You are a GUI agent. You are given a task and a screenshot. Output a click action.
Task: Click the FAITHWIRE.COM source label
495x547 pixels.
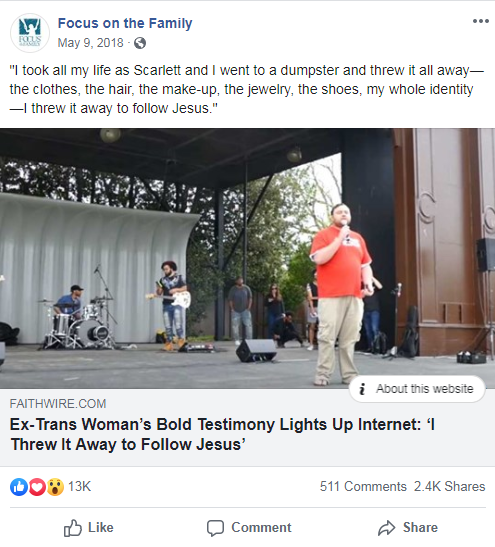click(58, 404)
